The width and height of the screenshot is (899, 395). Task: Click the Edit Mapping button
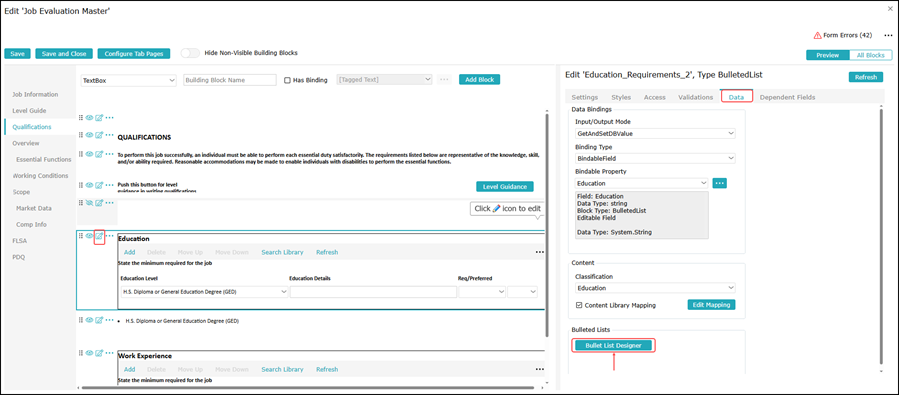pyautogui.click(x=711, y=305)
